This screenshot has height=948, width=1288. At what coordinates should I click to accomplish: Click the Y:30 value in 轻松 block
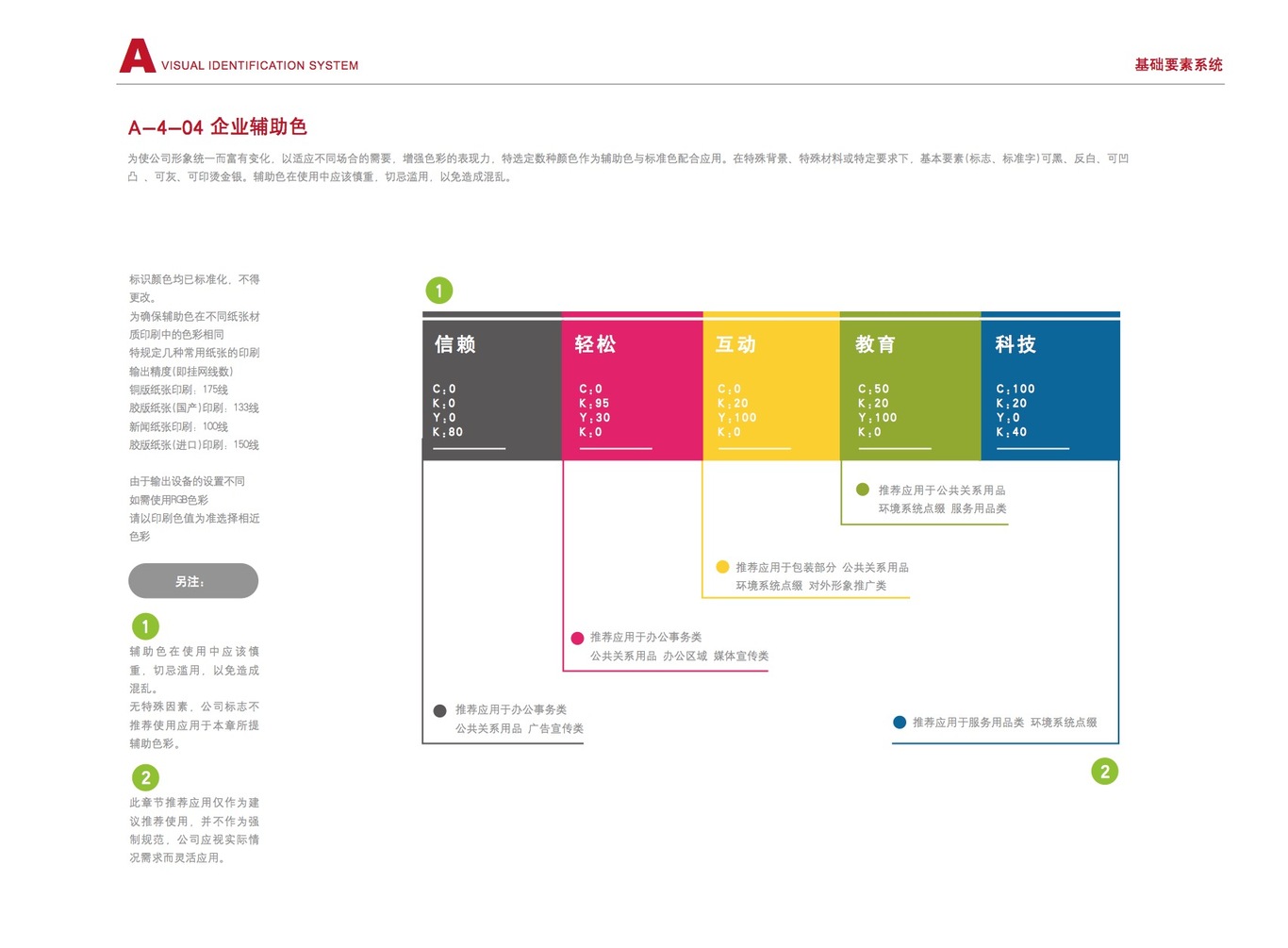pos(595,418)
